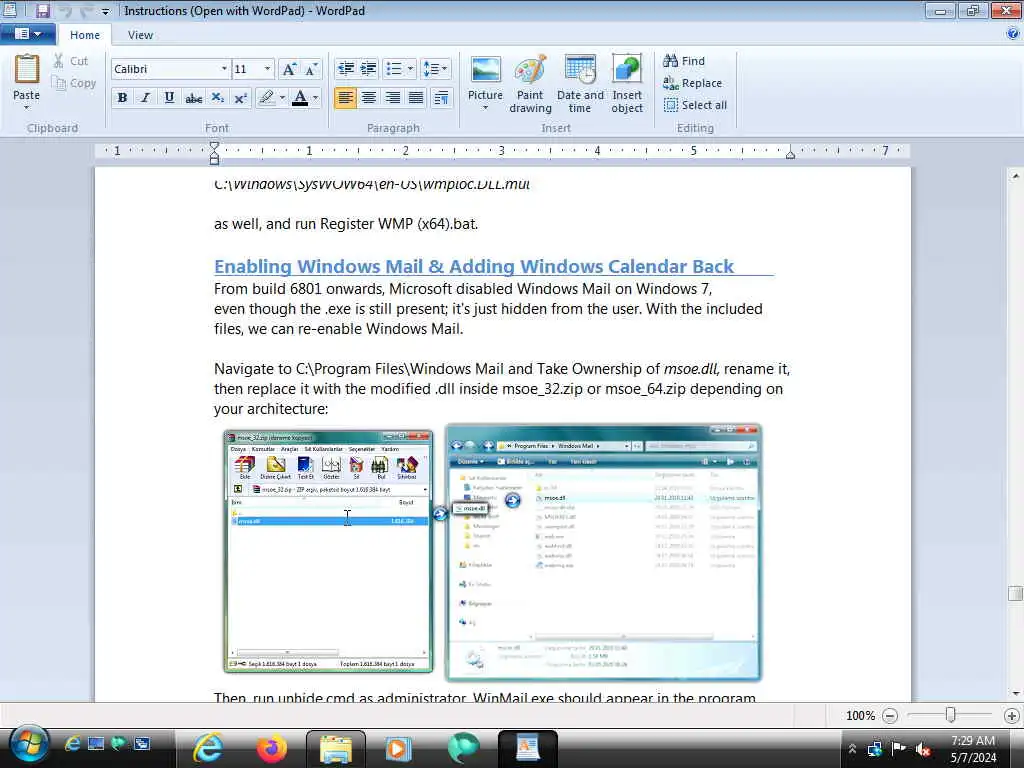Insert Date and time
Screen dimensions: 1024x768
[580, 84]
